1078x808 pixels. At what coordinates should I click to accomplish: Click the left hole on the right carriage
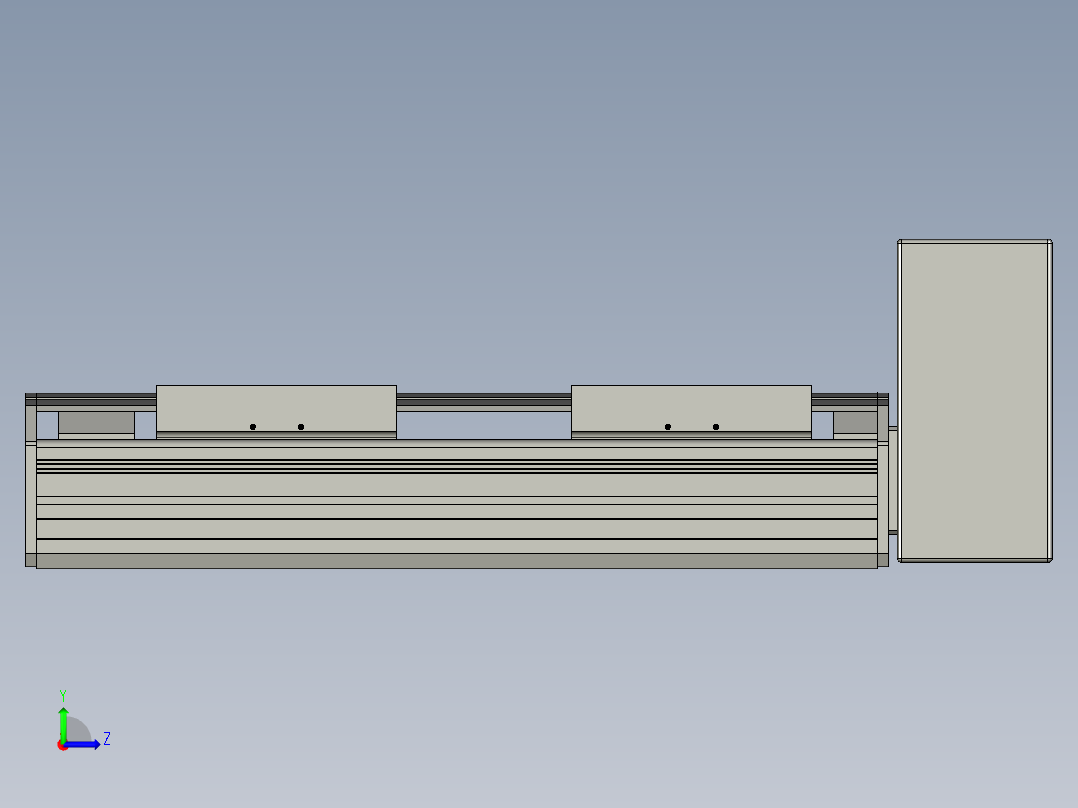pos(668,427)
